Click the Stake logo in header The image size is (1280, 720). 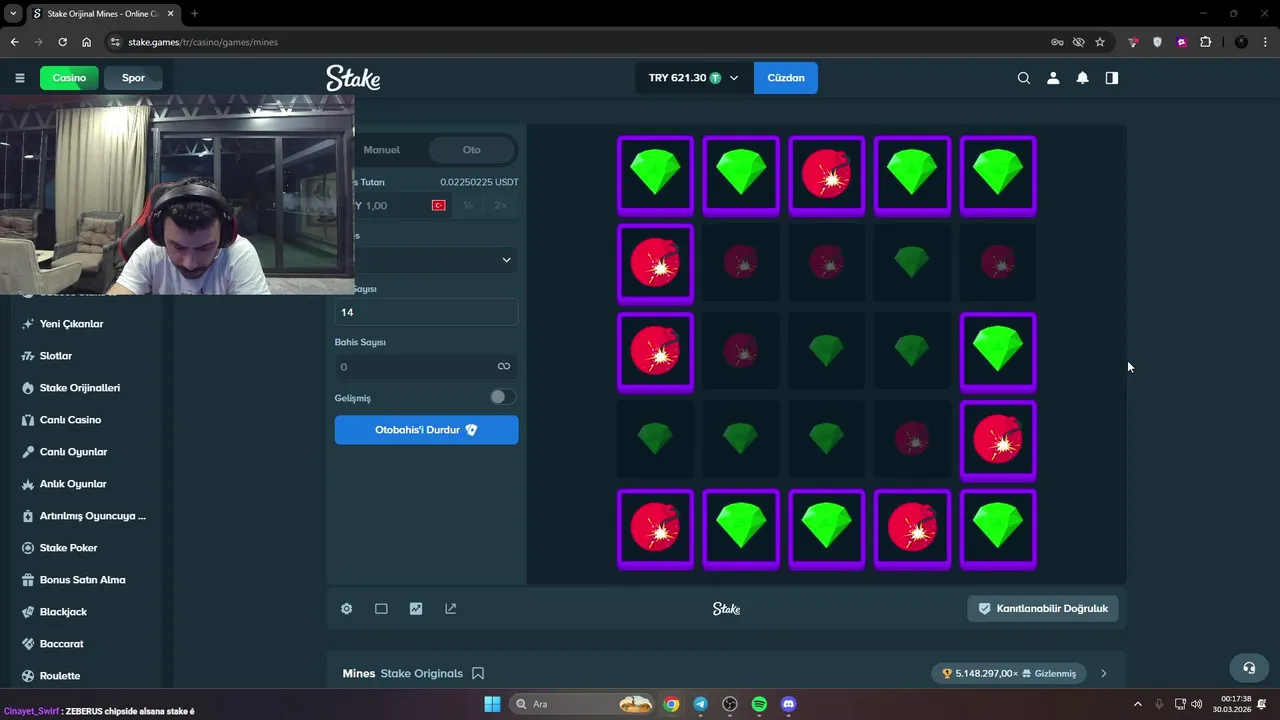pos(353,78)
